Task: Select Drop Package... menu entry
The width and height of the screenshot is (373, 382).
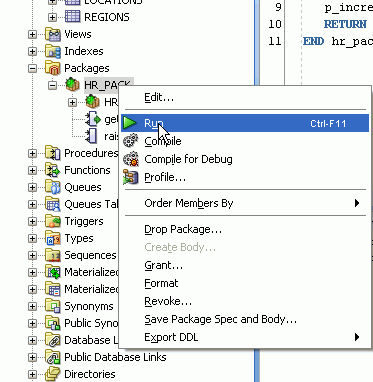Action: pos(245,229)
